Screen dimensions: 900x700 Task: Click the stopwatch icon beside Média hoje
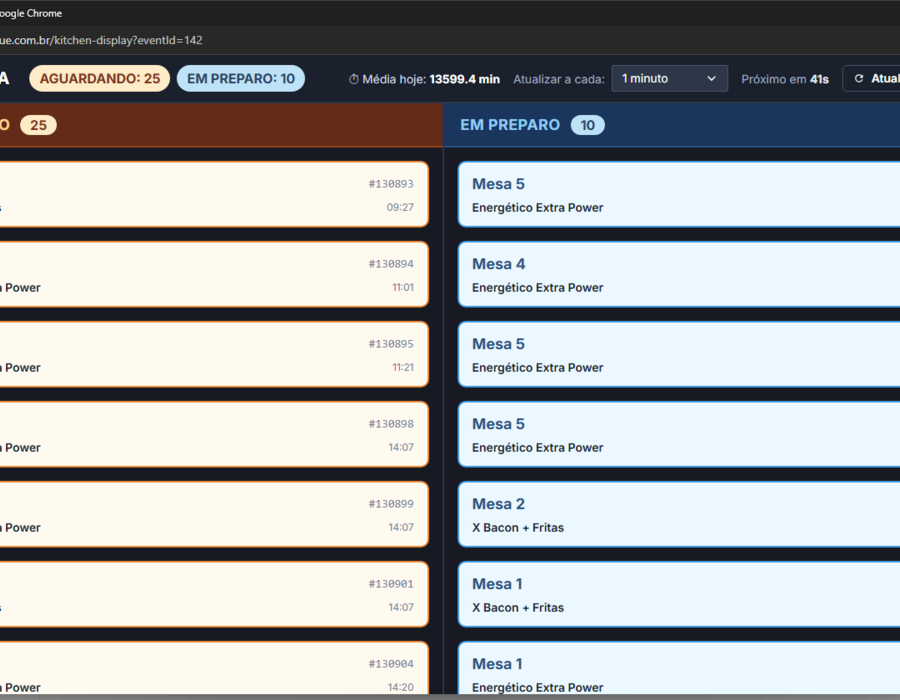click(354, 79)
